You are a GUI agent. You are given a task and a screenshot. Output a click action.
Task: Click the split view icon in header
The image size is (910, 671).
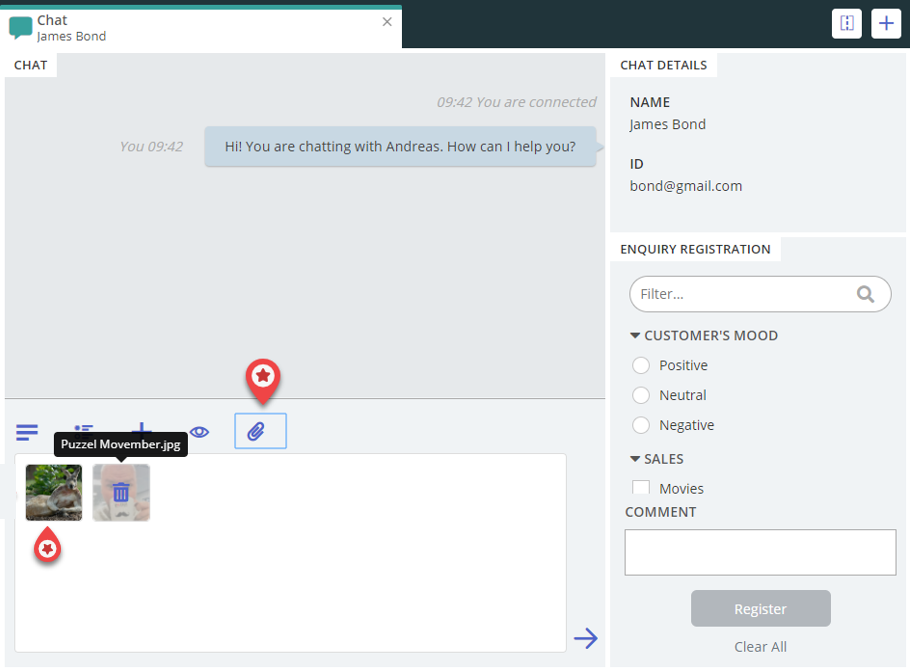[847, 24]
